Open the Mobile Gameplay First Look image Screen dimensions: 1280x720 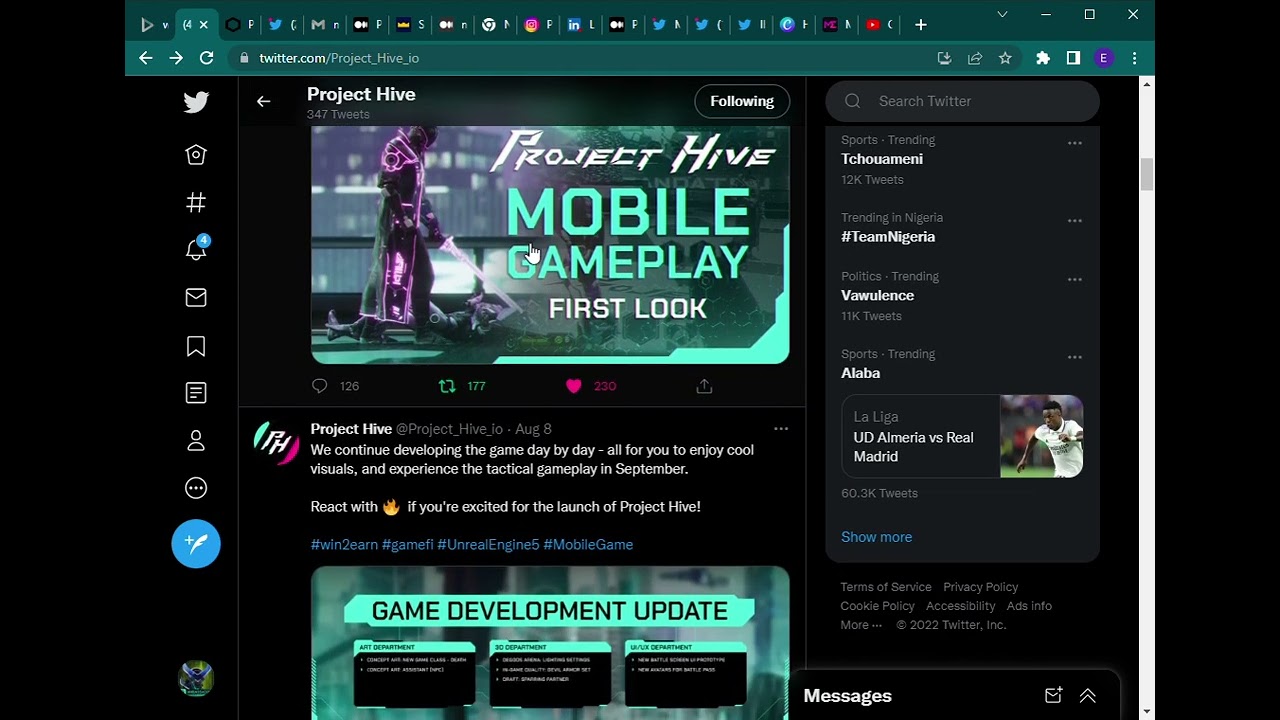550,245
